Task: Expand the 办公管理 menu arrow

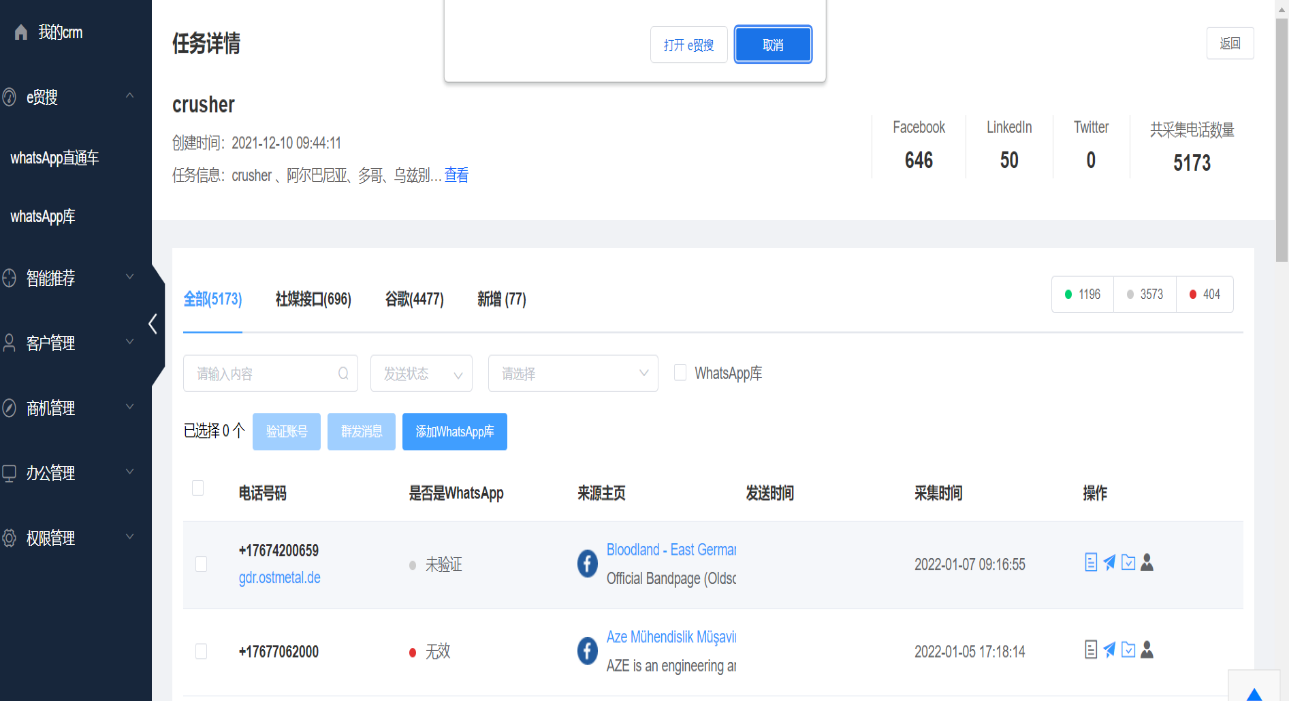Action: pyautogui.click(x=130, y=472)
